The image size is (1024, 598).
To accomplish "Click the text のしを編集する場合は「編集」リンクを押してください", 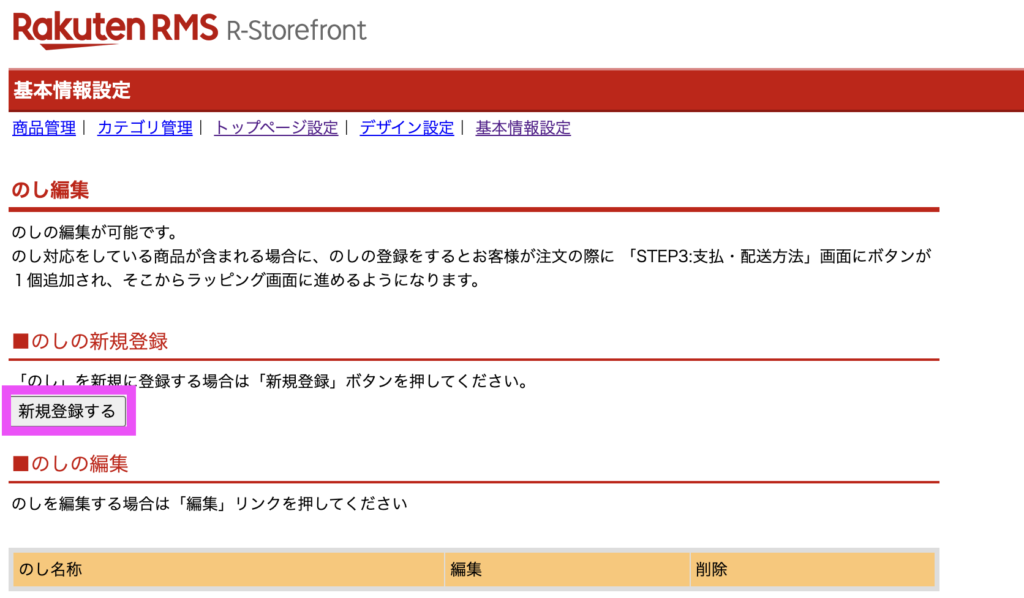I will (x=210, y=504).
